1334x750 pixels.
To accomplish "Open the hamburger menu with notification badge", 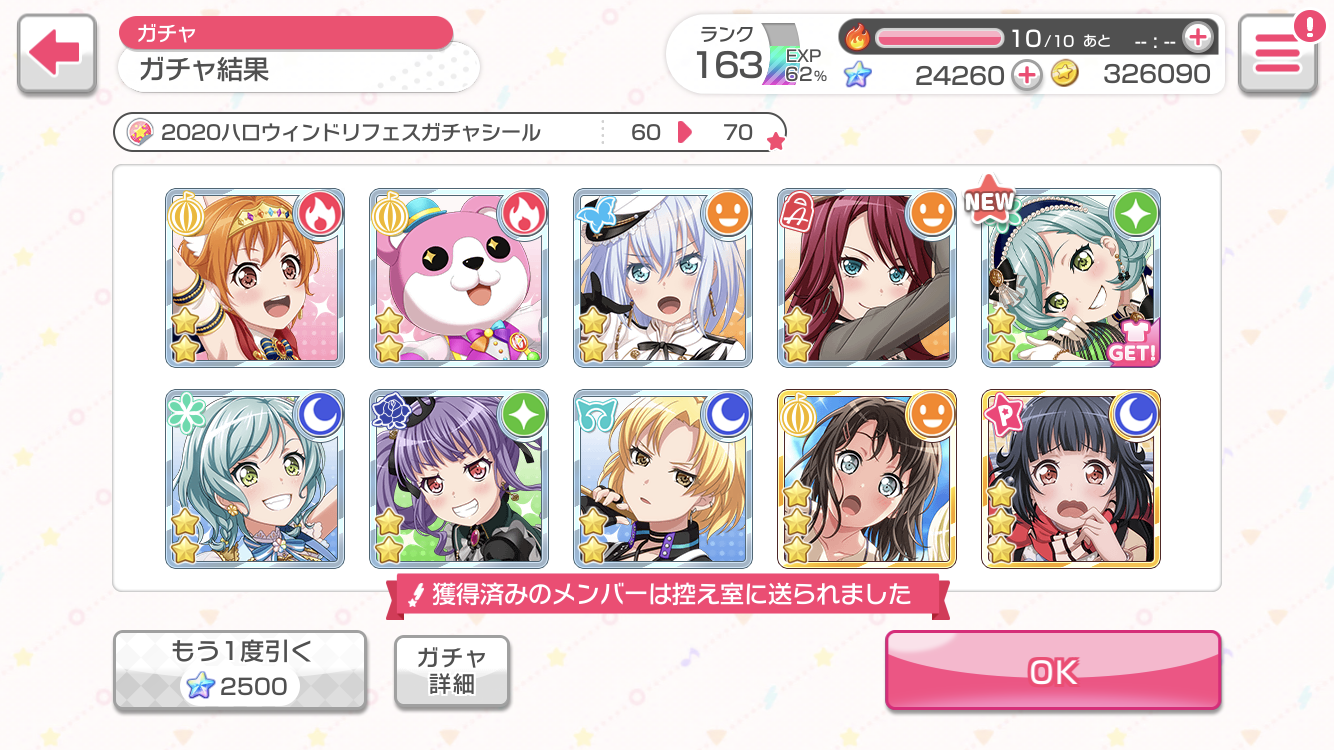I will (1277, 55).
